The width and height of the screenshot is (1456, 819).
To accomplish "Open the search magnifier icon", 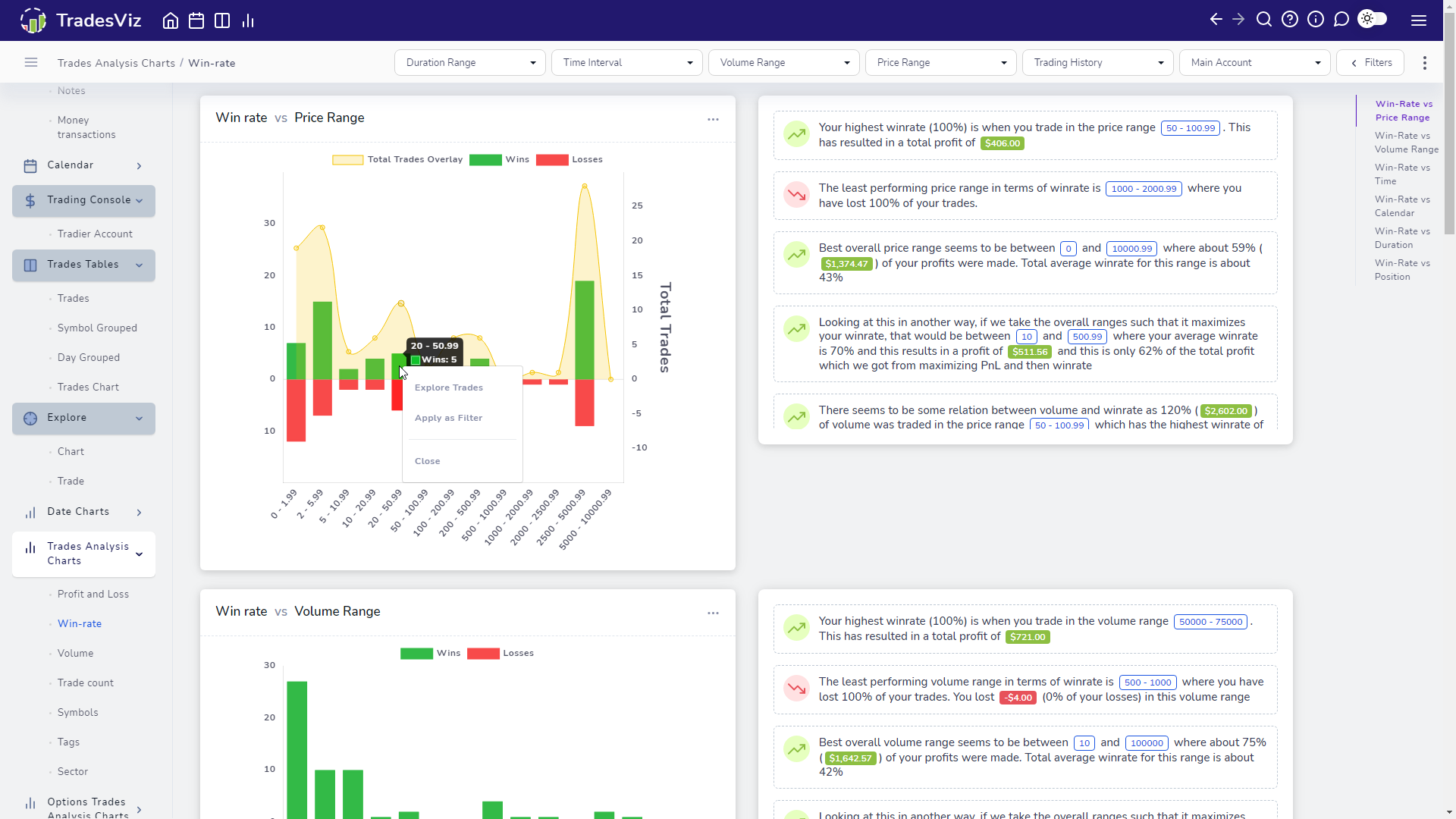I will [x=1264, y=20].
